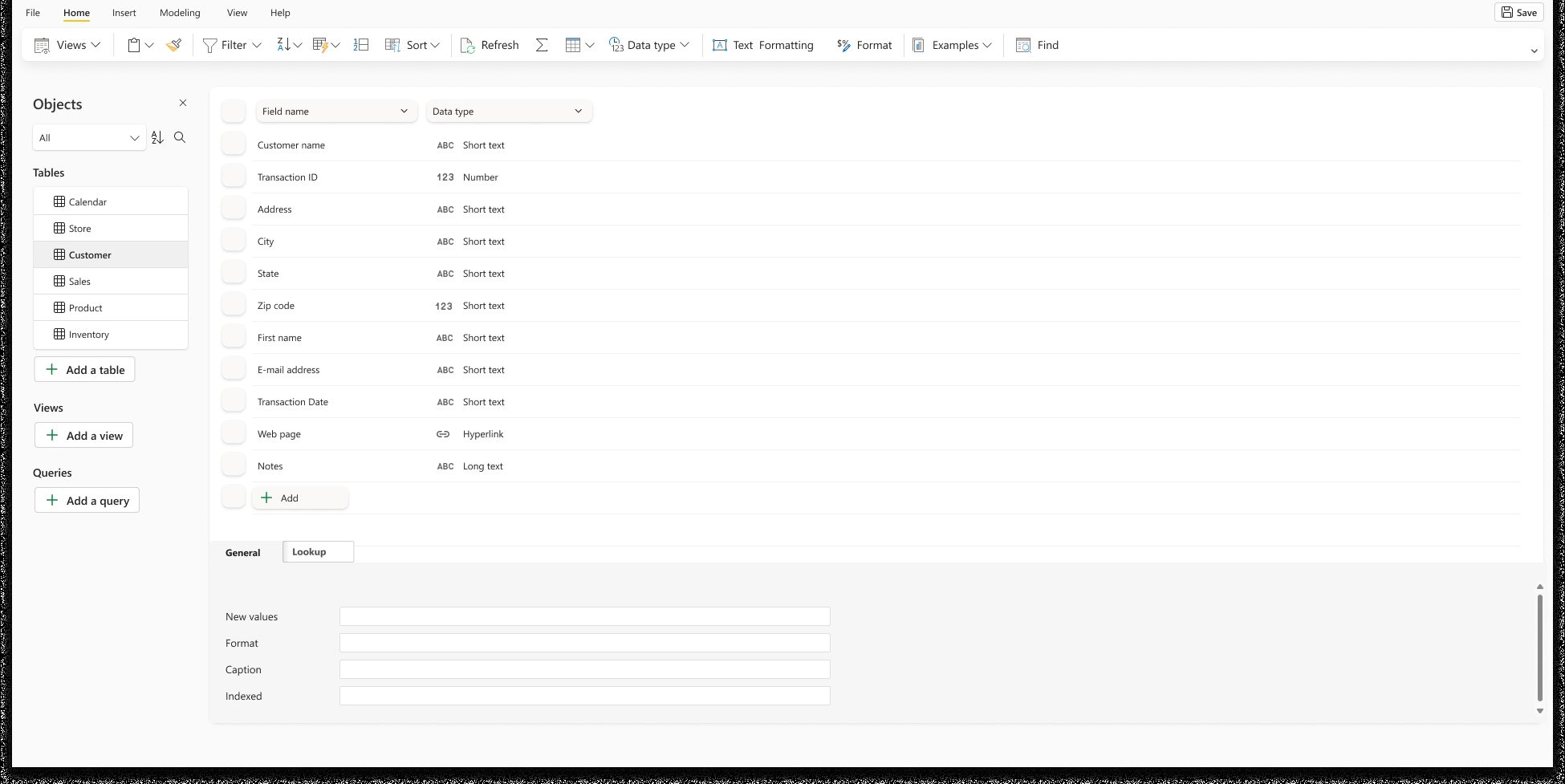Screen dimensions: 1565x784
Task: Select the Sales table in Objects
Action: pos(111,281)
